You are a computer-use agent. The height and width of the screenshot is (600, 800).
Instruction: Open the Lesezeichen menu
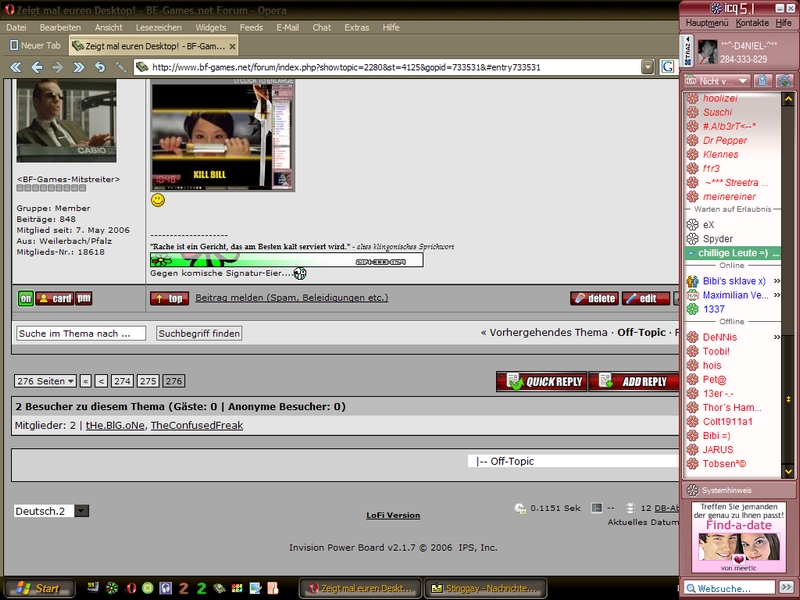click(x=159, y=28)
